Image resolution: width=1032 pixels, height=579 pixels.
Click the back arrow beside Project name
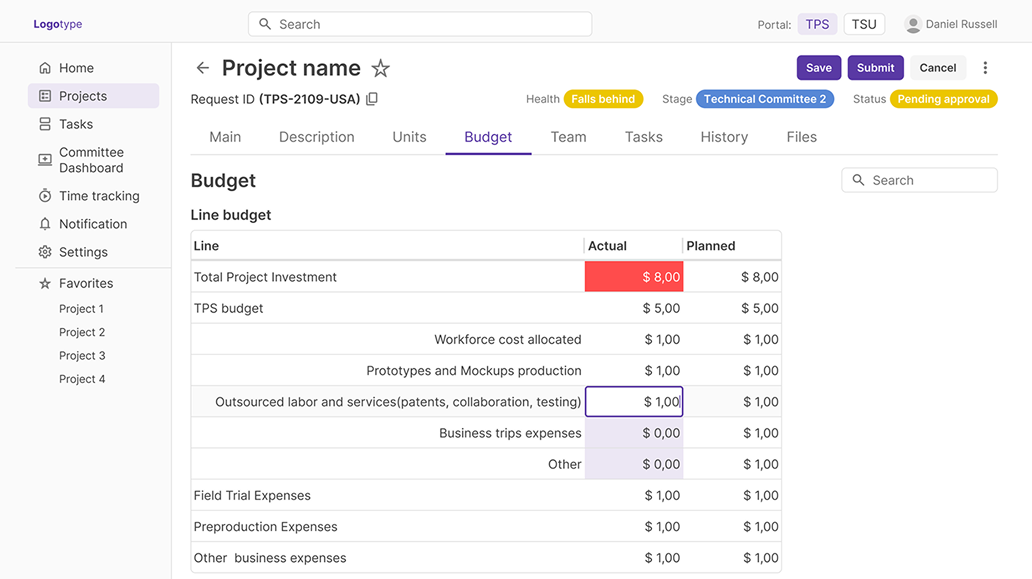tap(203, 68)
